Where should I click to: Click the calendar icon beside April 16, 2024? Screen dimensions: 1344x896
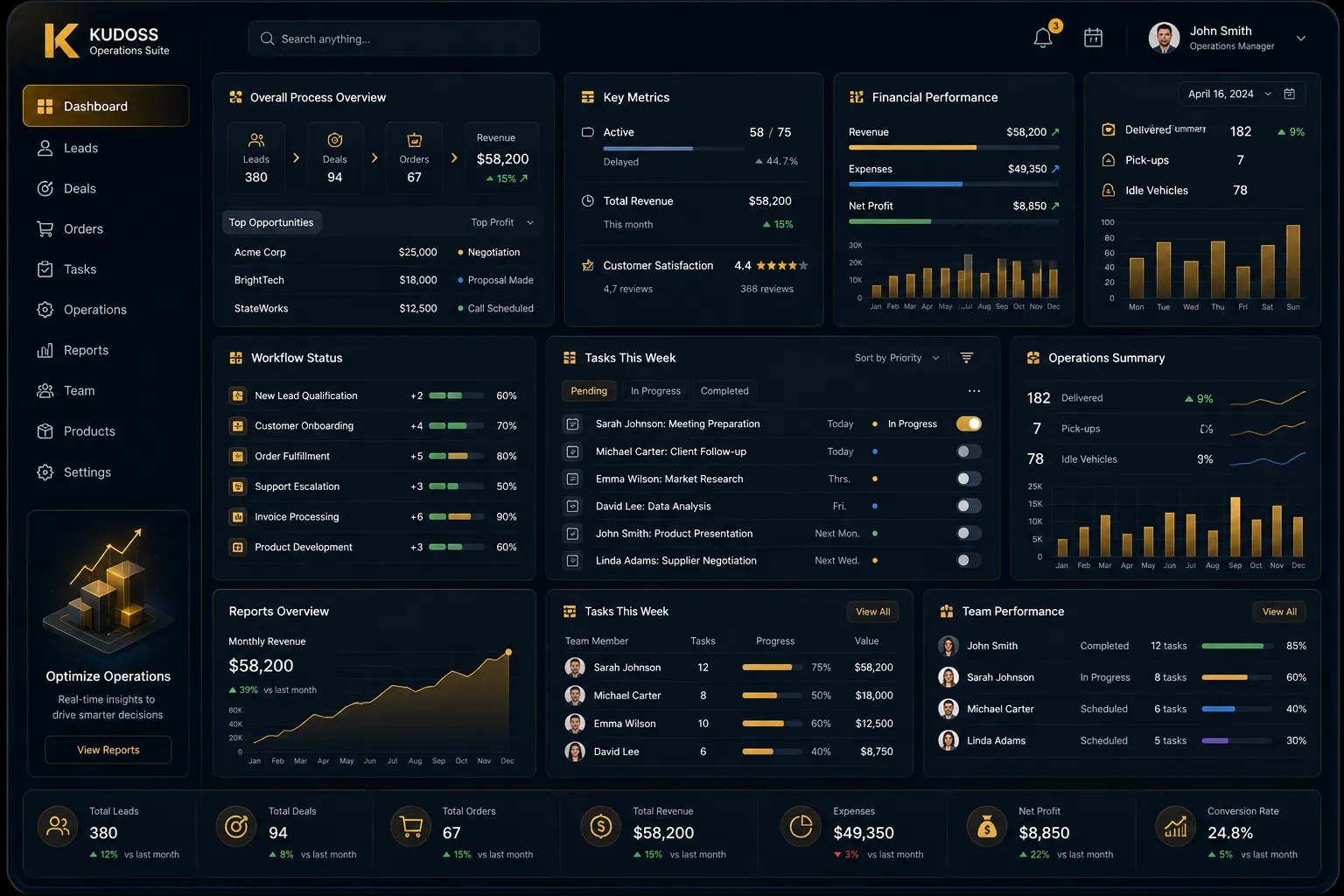(1289, 94)
